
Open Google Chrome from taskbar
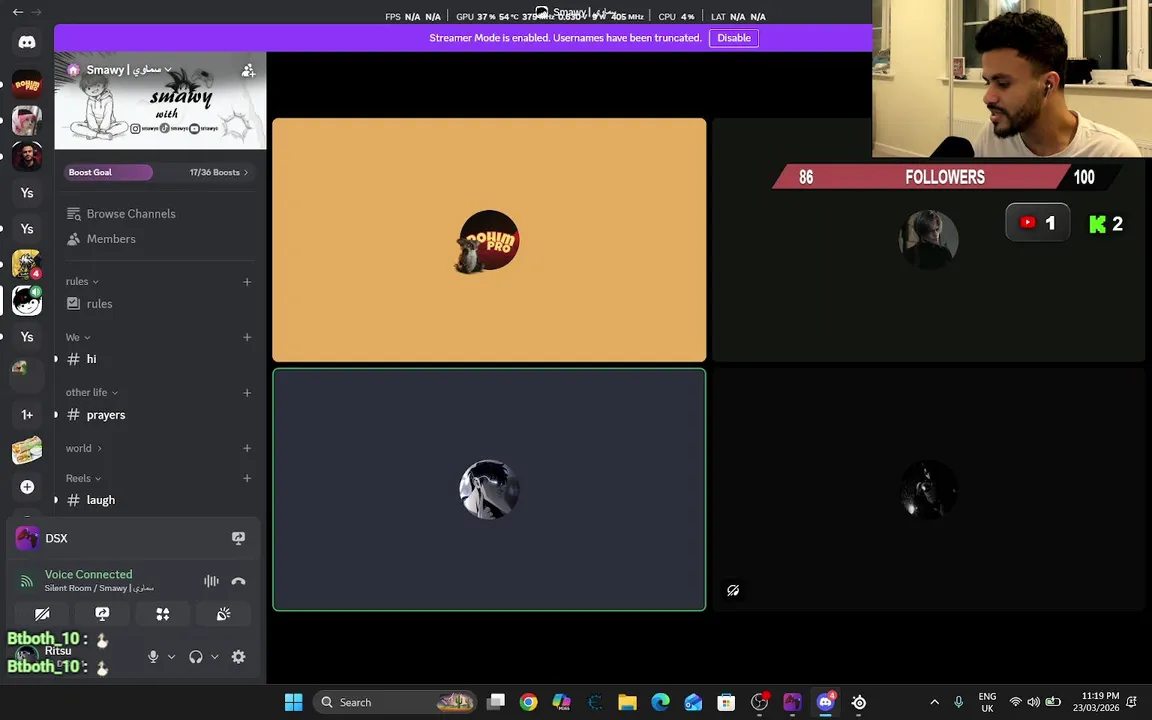(x=528, y=702)
